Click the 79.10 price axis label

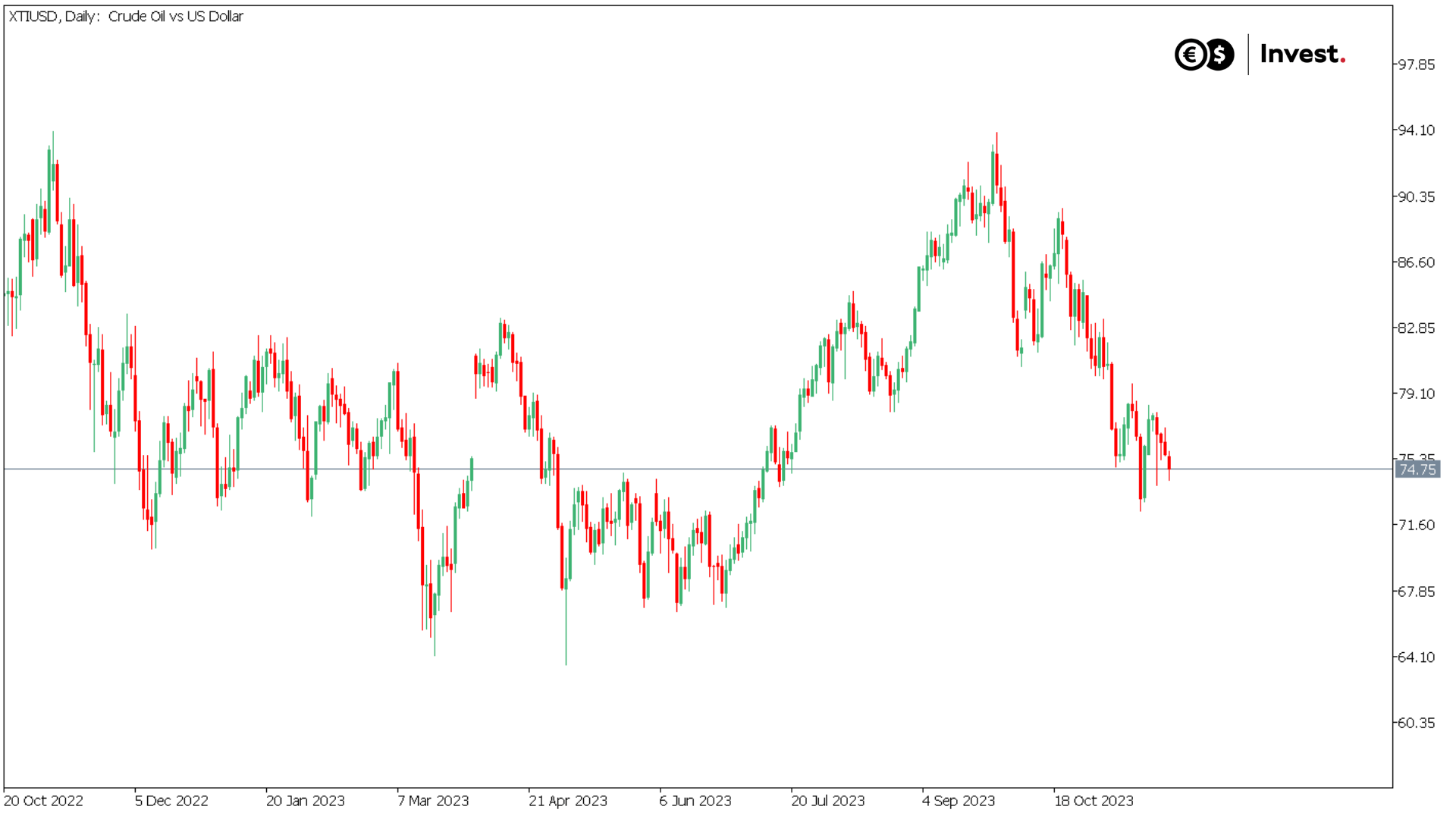point(1417,394)
